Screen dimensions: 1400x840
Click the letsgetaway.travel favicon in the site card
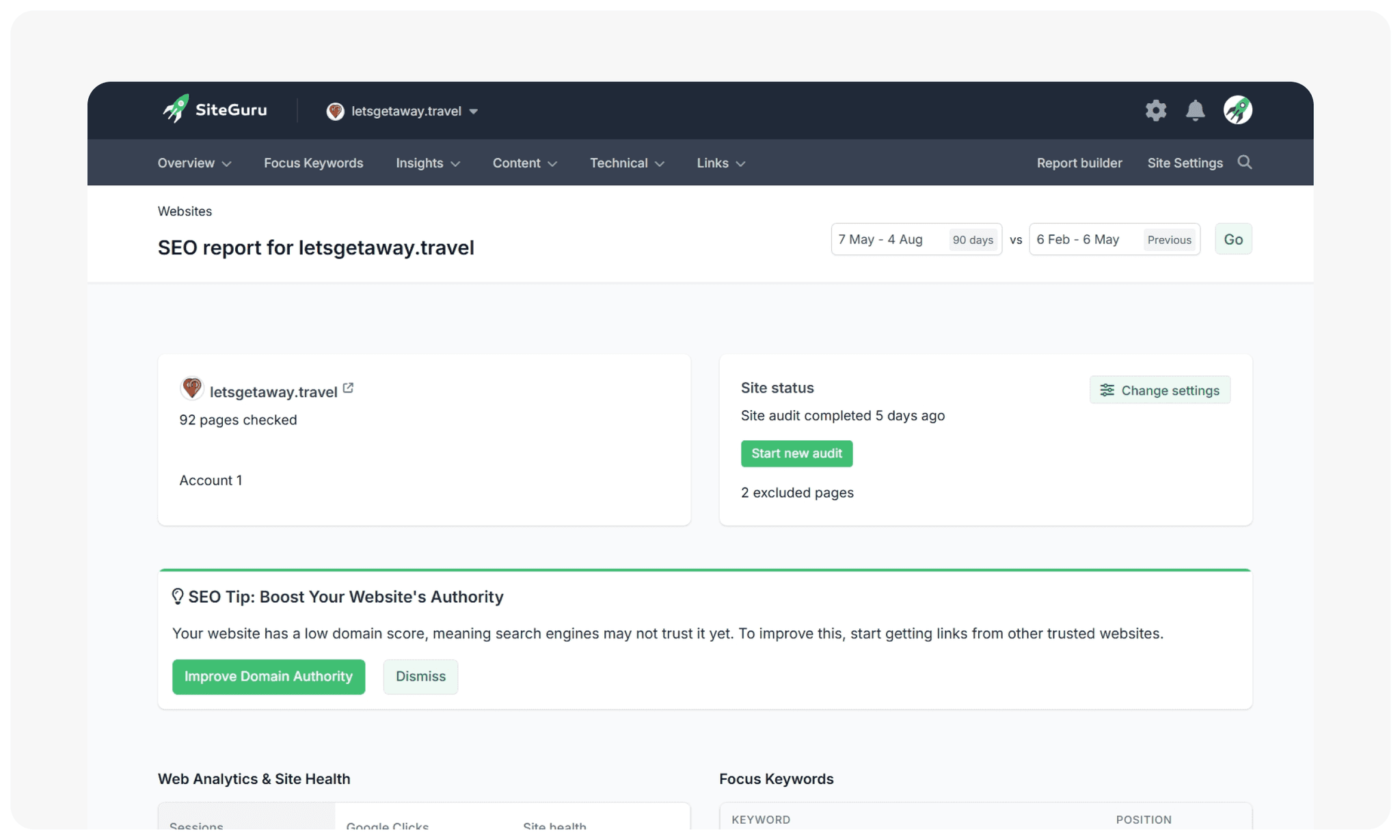[192, 388]
